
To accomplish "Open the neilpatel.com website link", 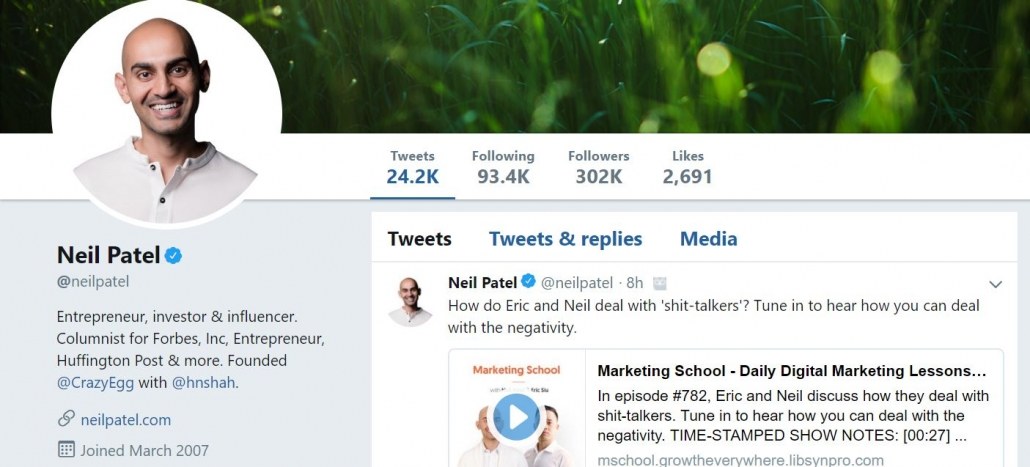I will point(125,419).
